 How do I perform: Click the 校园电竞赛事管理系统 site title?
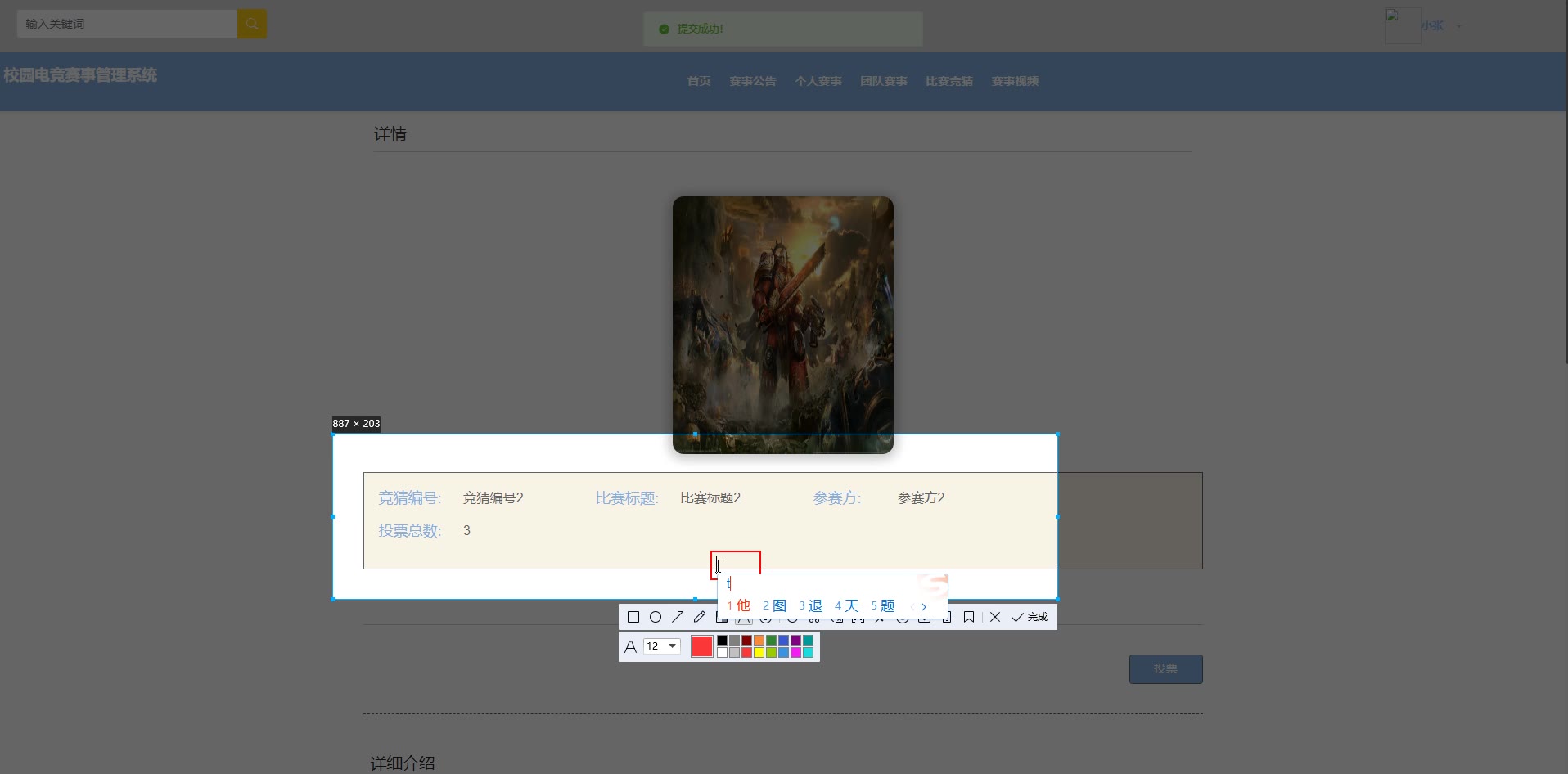click(80, 75)
